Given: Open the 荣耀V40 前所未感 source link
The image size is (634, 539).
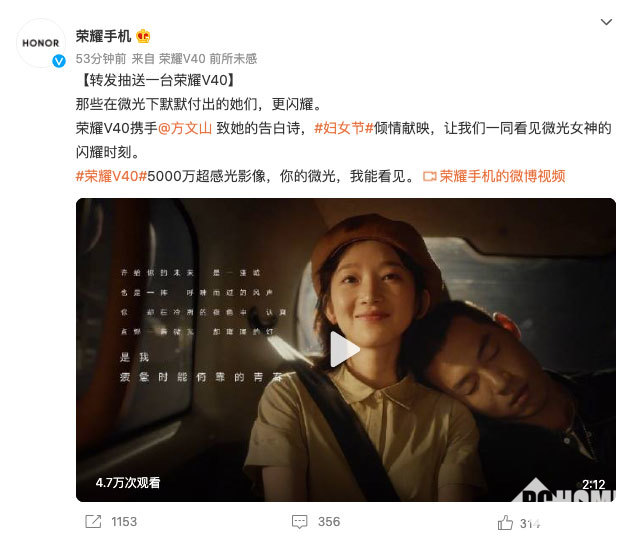Looking at the screenshot, I should click(x=208, y=59).
